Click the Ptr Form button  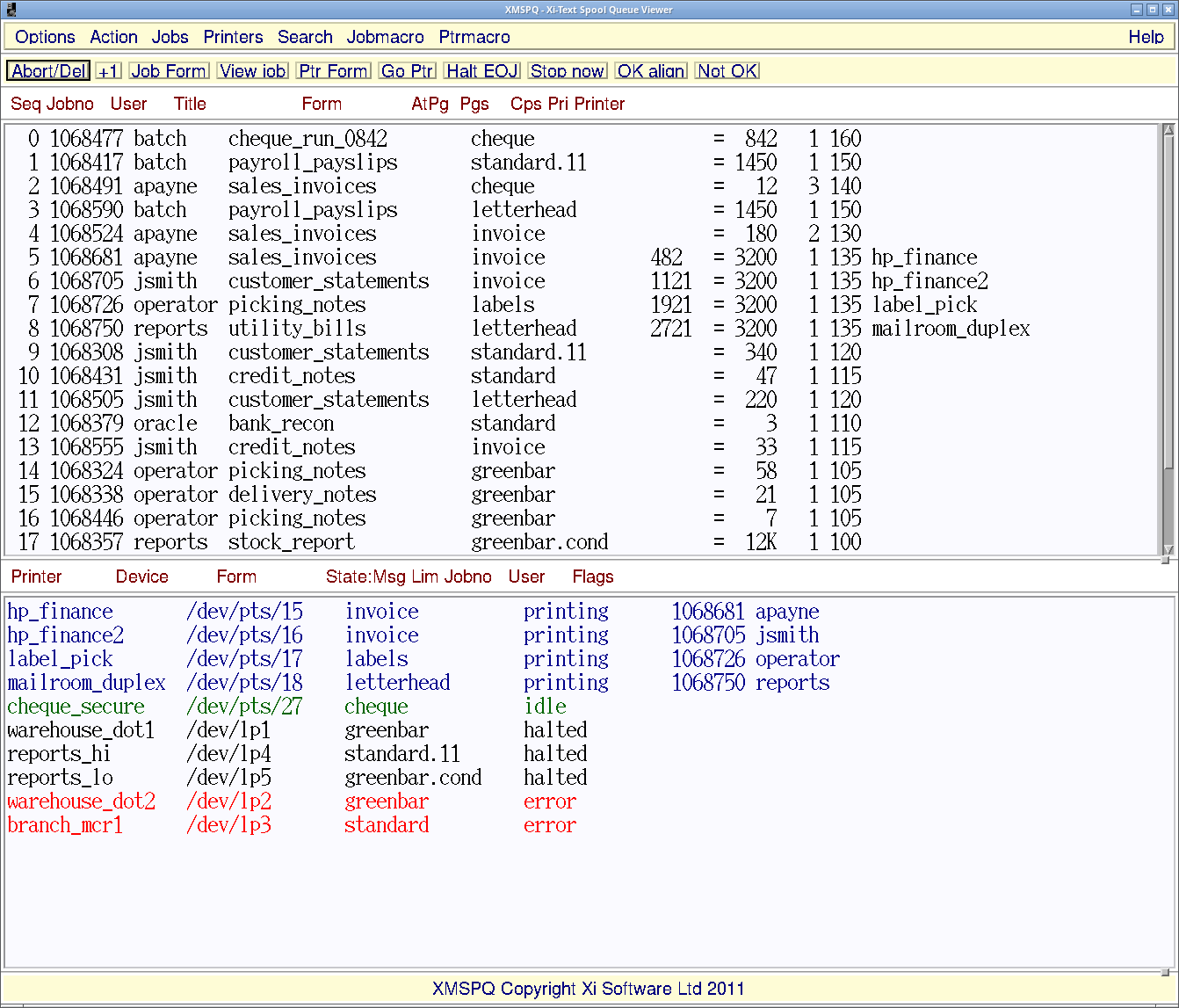click(x=333, y=71)
